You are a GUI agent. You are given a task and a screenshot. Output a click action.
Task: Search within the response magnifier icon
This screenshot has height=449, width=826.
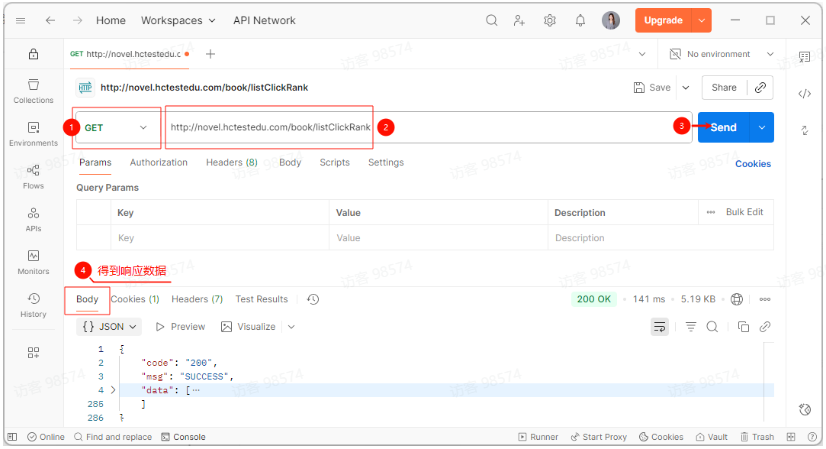(712, 327)
